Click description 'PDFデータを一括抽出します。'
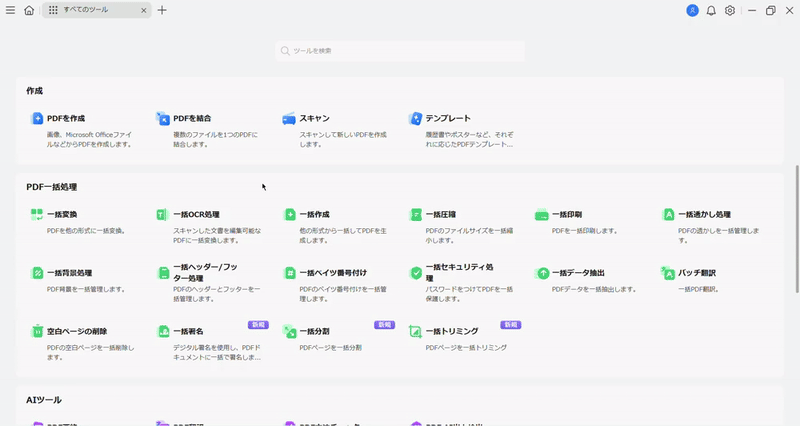This screenshot has width=800, height=426. pos(594,289)
